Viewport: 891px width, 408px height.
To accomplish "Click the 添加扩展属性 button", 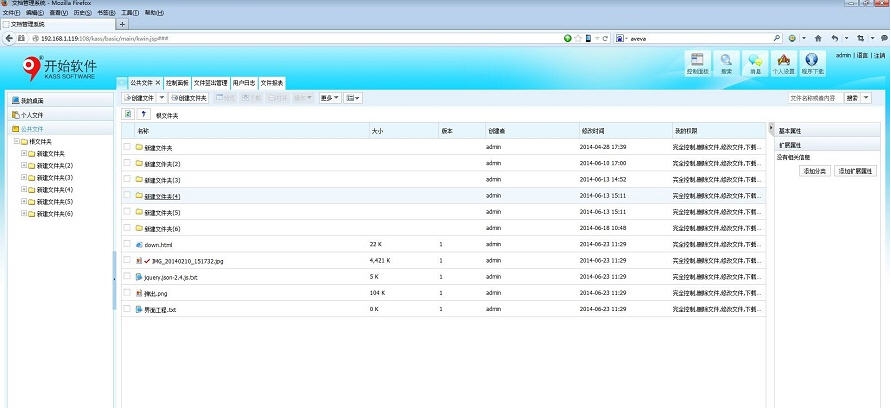I will [x=855, y=171].
